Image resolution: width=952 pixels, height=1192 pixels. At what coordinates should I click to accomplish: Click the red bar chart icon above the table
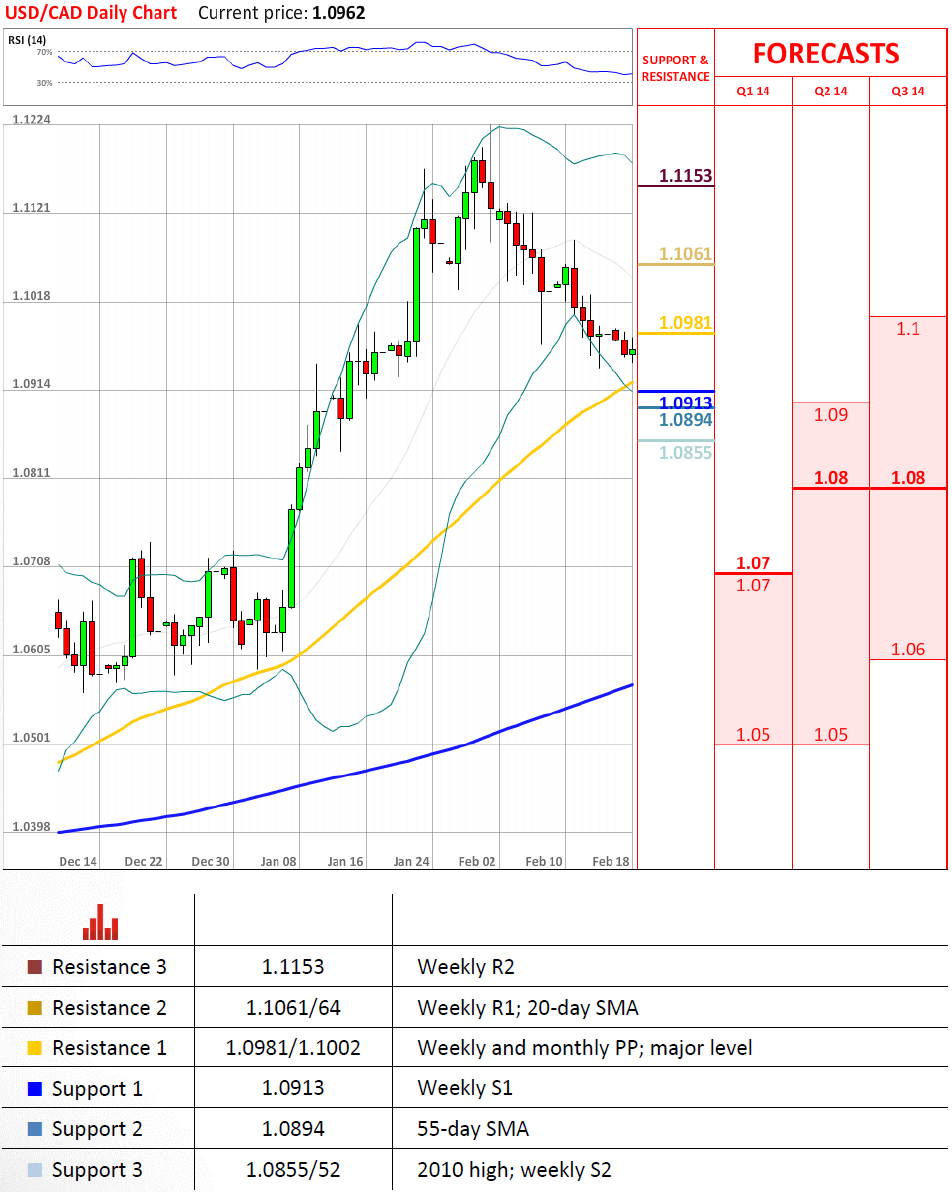click(100, 922)
